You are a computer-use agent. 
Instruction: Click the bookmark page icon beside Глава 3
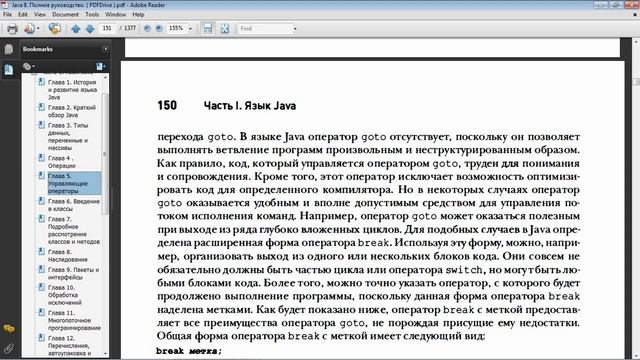41,125
